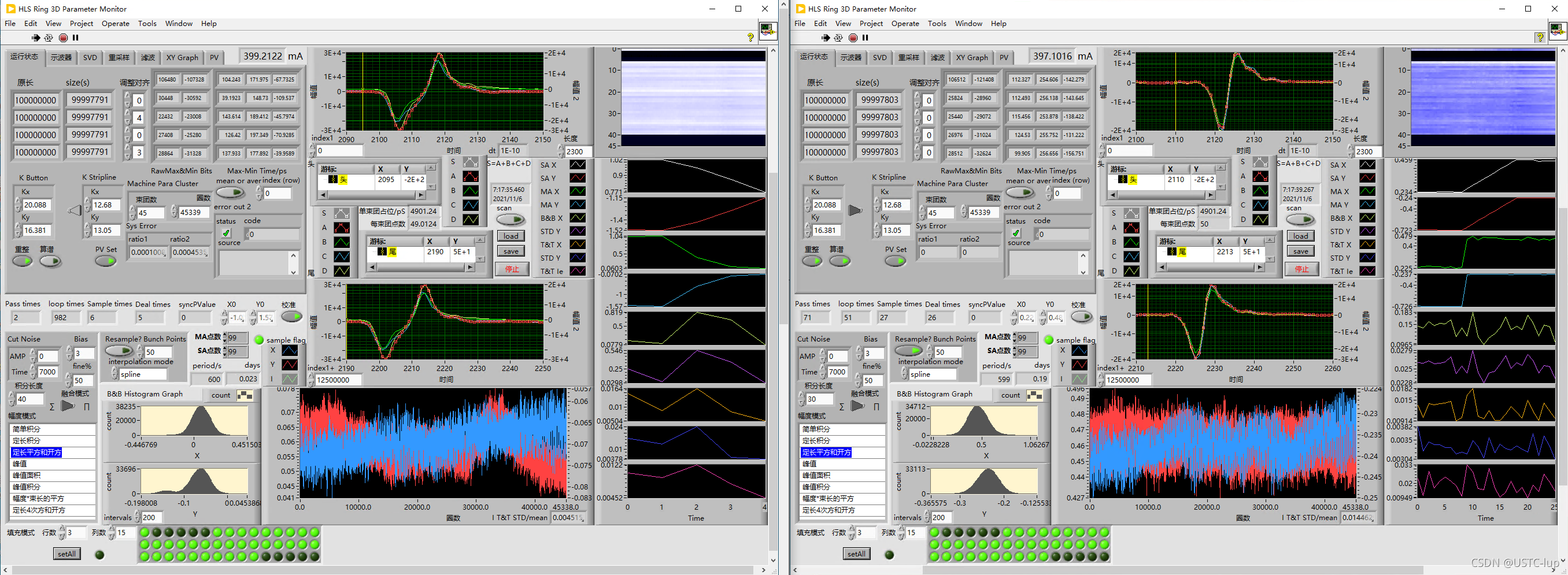
Task: Click the blue X plot legend icon under sample flag, left
Action: point(290,350)
